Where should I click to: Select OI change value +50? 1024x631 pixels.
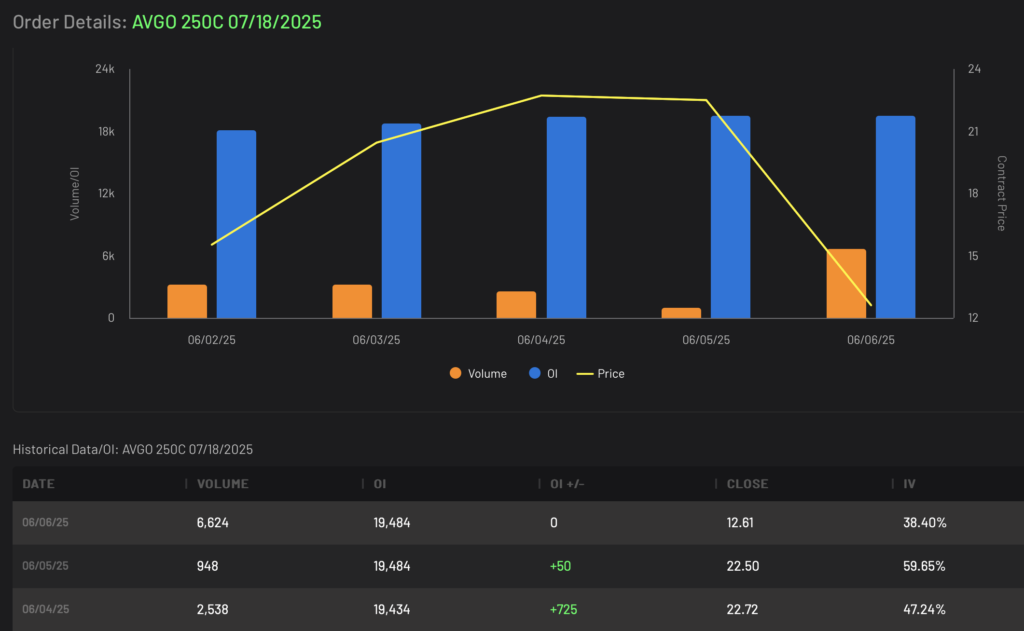pyautogui.click(x=560, y=566)
